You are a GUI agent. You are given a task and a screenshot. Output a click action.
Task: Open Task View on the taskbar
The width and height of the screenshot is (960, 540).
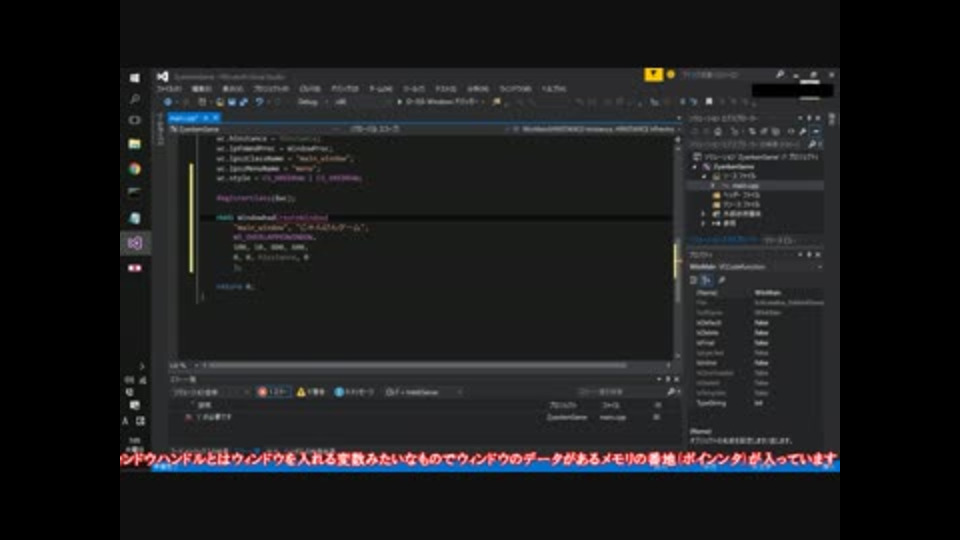point(135,120)
